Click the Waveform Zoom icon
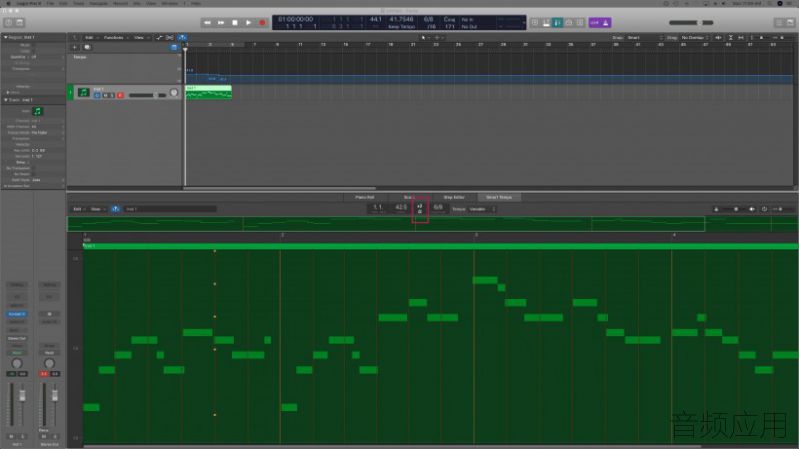799x449 pixels. coord(718,38)
